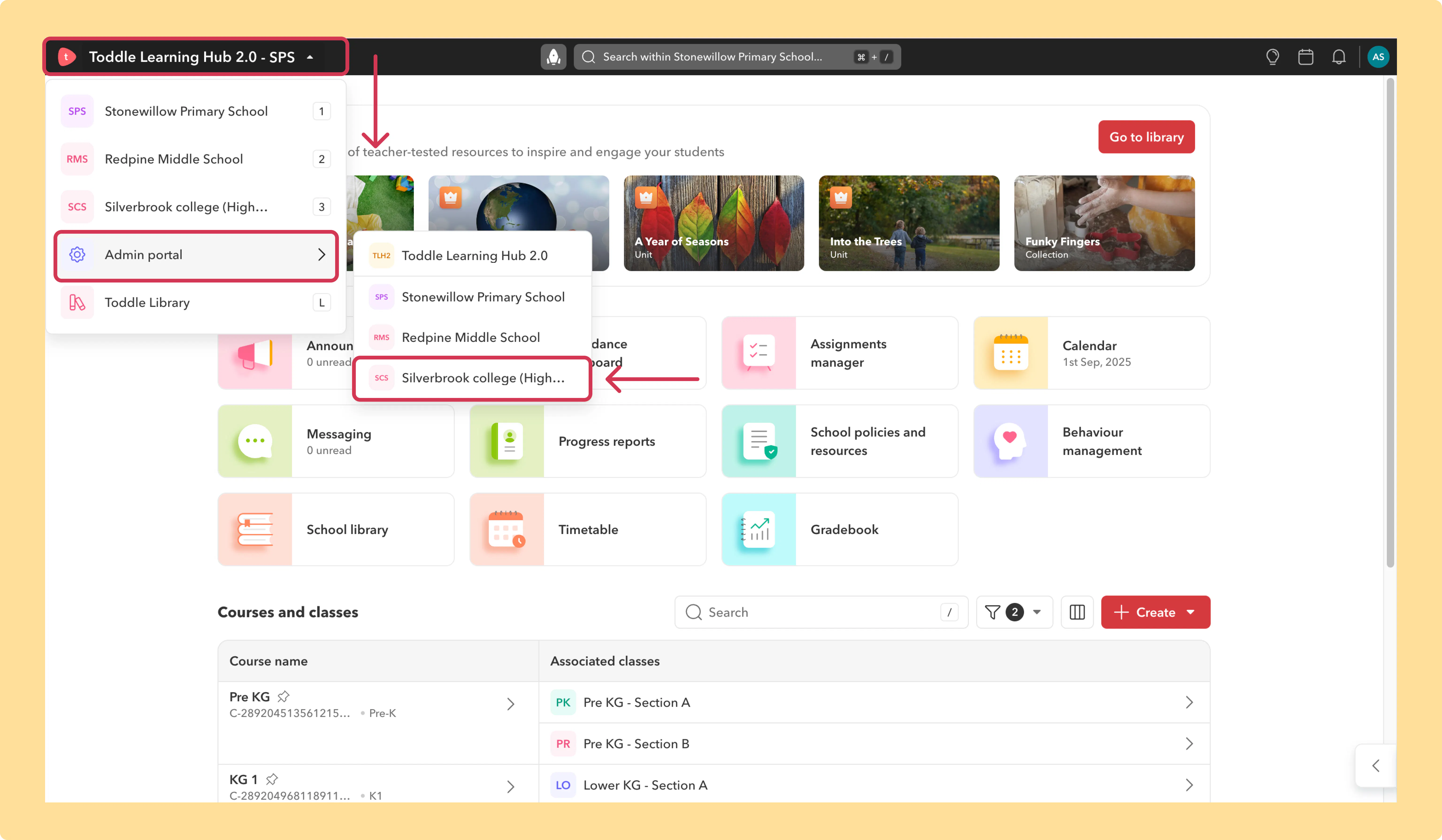
Task: Open Pre KG - Section B chevron
Action: [1189, 743]
